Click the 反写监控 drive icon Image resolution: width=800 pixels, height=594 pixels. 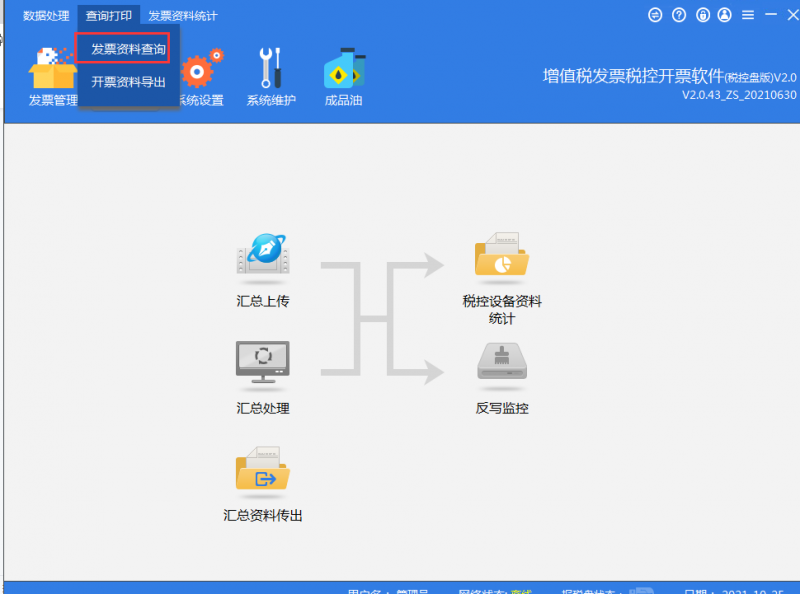[501, 362]
